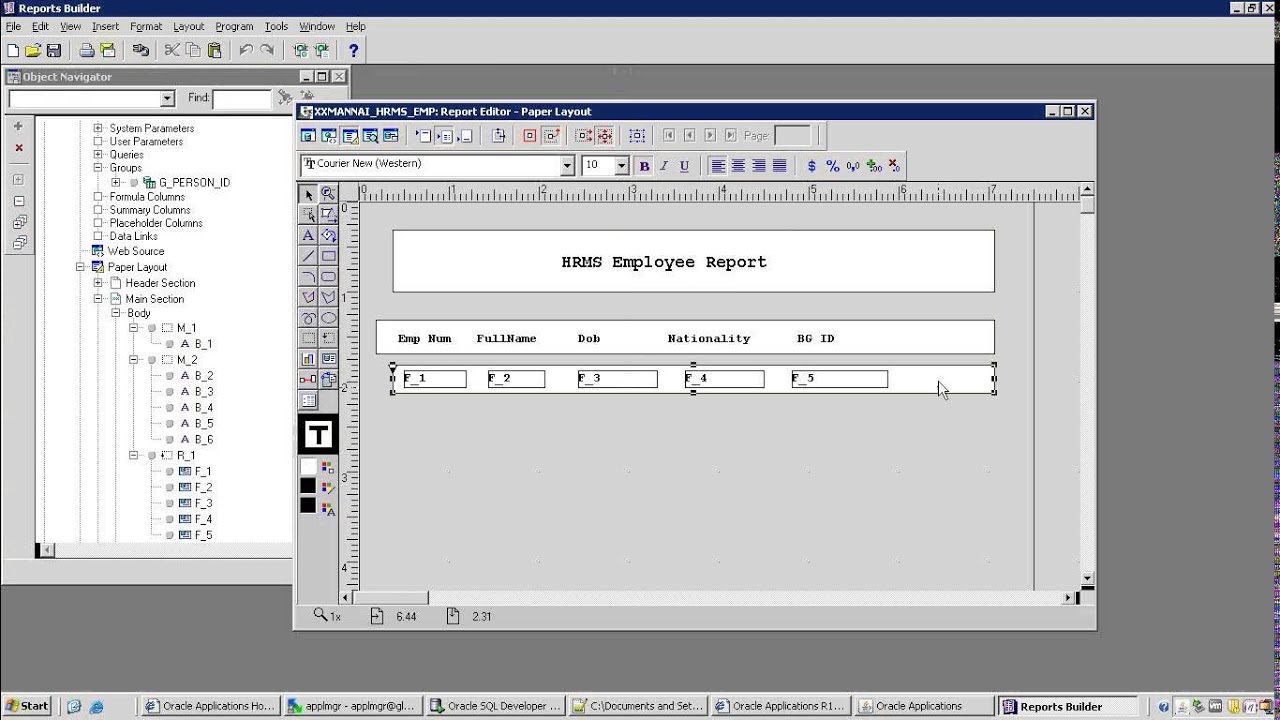The image size is (1280, 720).
Task: Collapse the R_1 repeating frame node
Action: tap(134, 455)
